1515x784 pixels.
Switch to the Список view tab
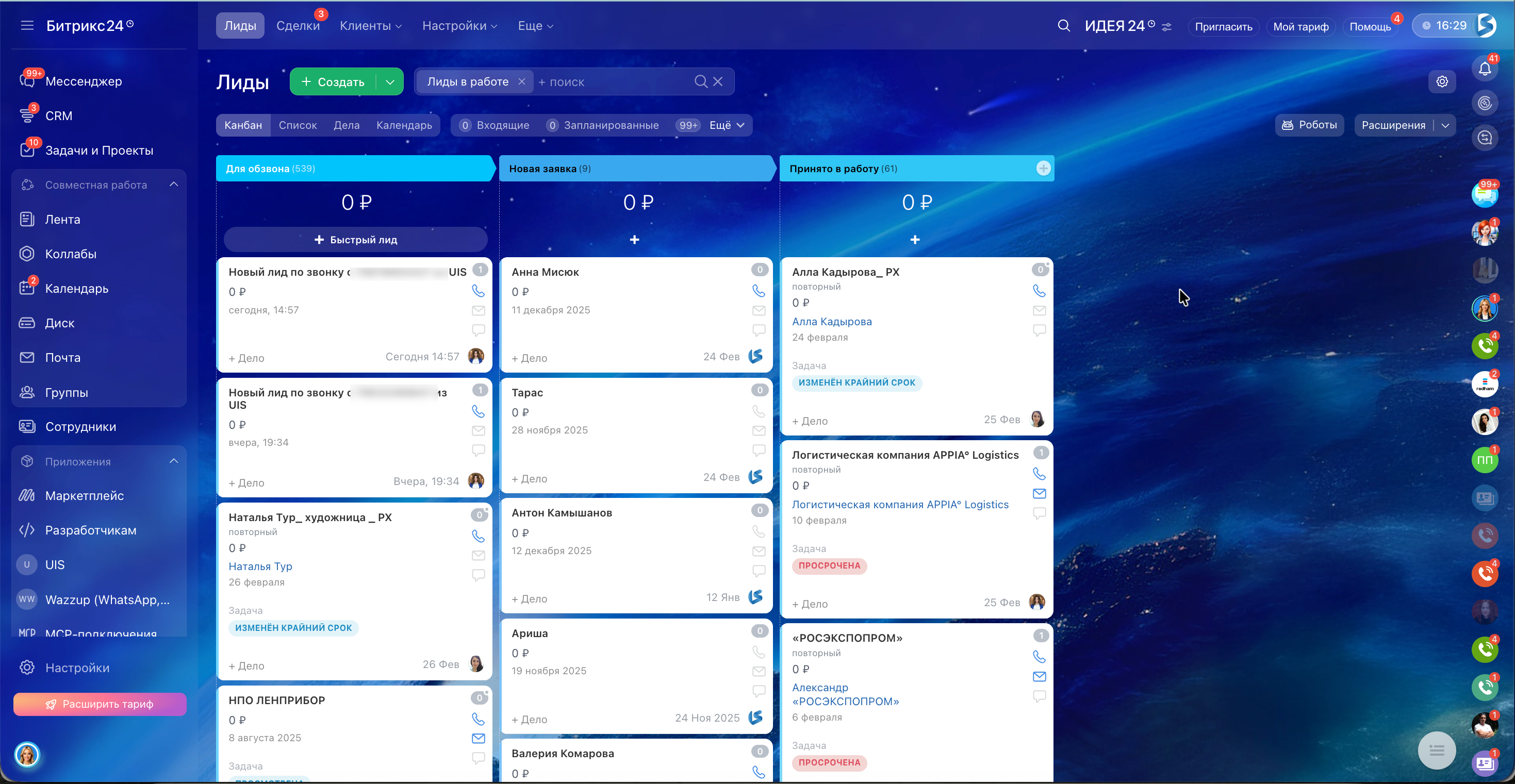[298, 125]
